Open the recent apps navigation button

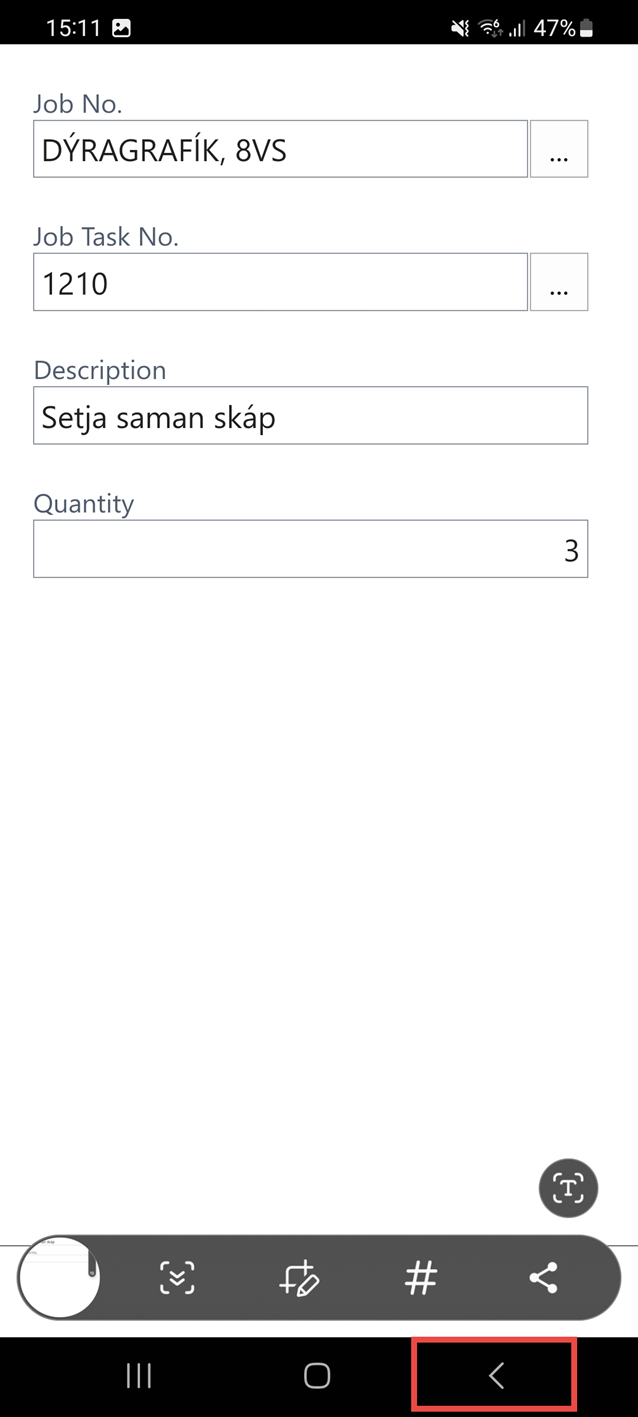pos(139,1376)
